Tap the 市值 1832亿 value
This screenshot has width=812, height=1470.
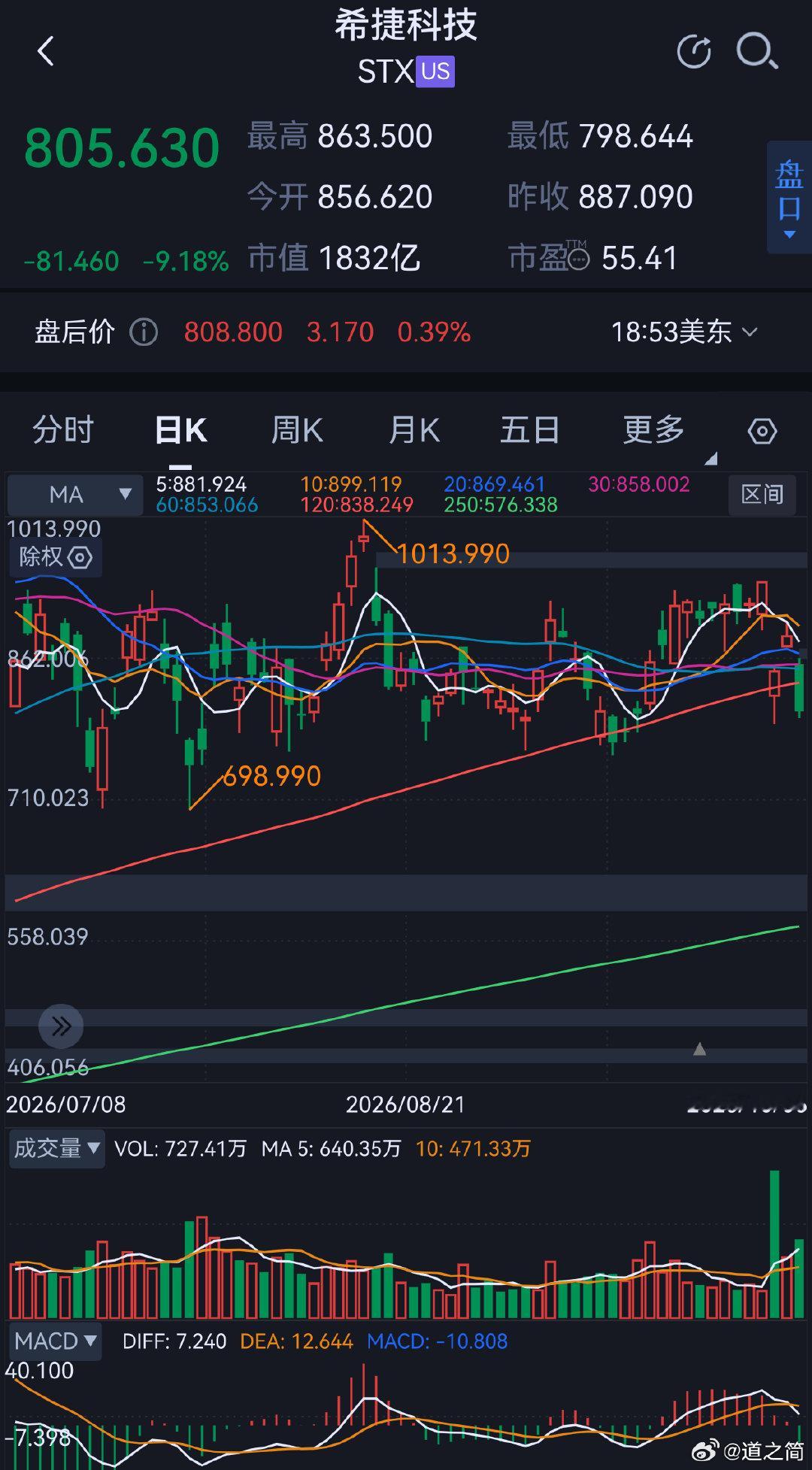(x=369, y=258)
